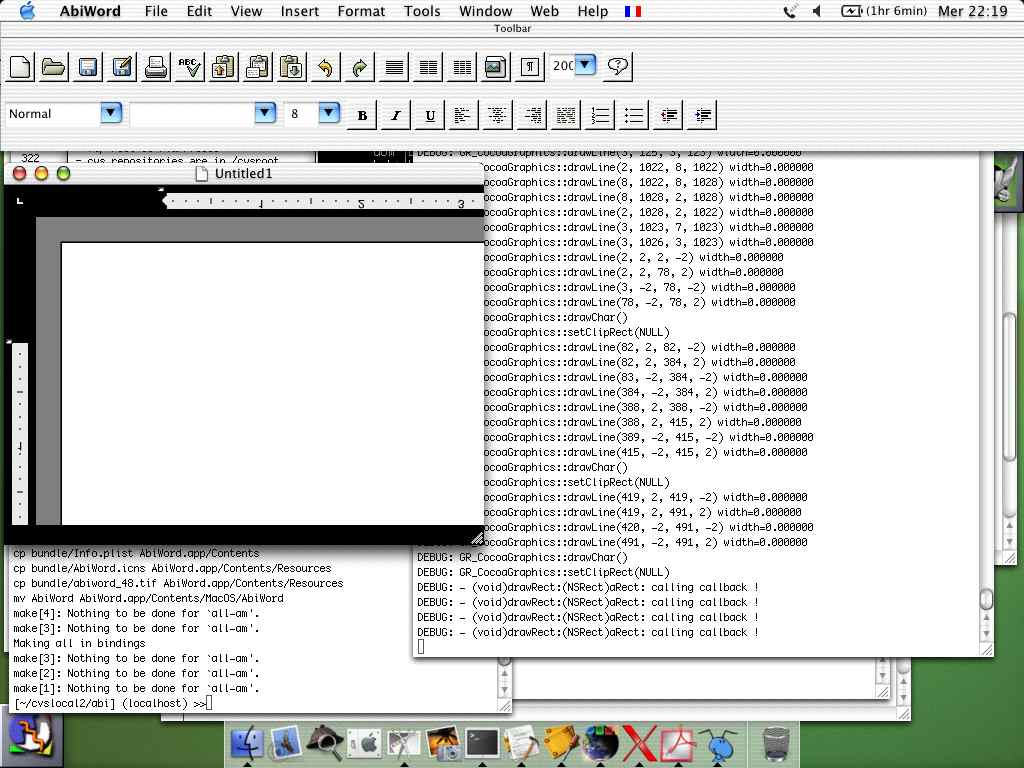Open the zoom percentage dropdown
Image resolution: width=1024 pixels, height=768 pixels.
[585, 65]
